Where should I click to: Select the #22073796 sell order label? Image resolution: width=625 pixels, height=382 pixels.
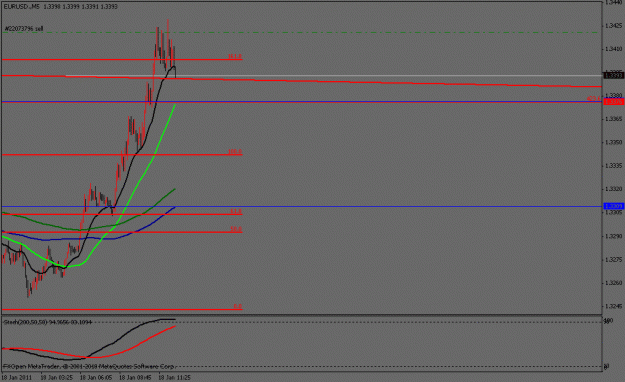(x=24, y=29)
